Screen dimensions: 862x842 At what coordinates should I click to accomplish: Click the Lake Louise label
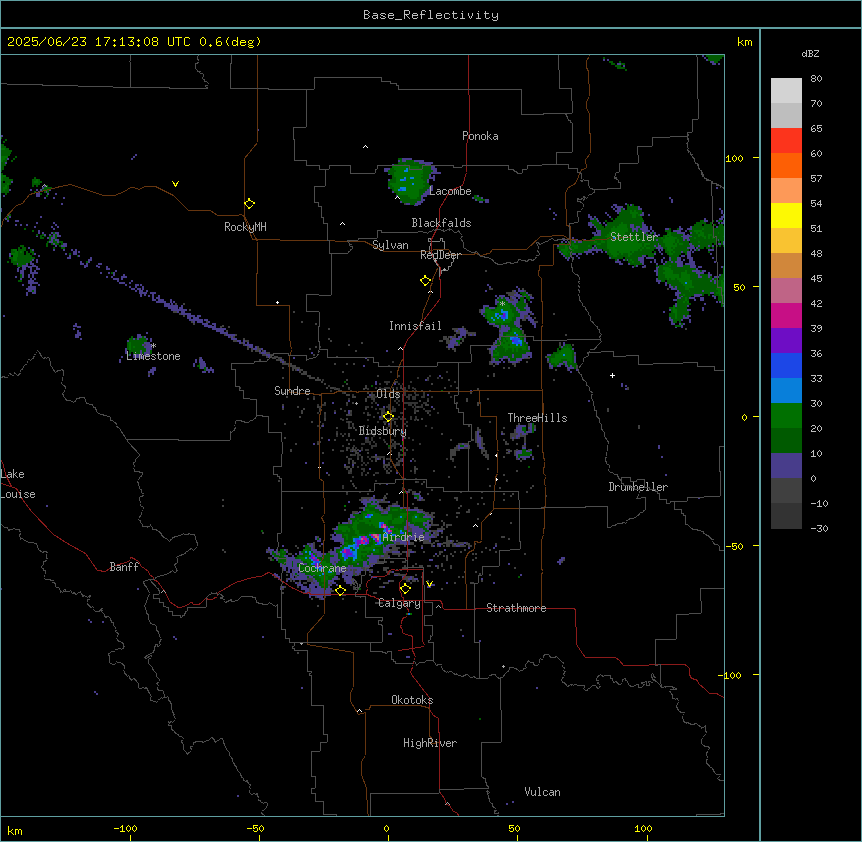[x=18, y=484]
